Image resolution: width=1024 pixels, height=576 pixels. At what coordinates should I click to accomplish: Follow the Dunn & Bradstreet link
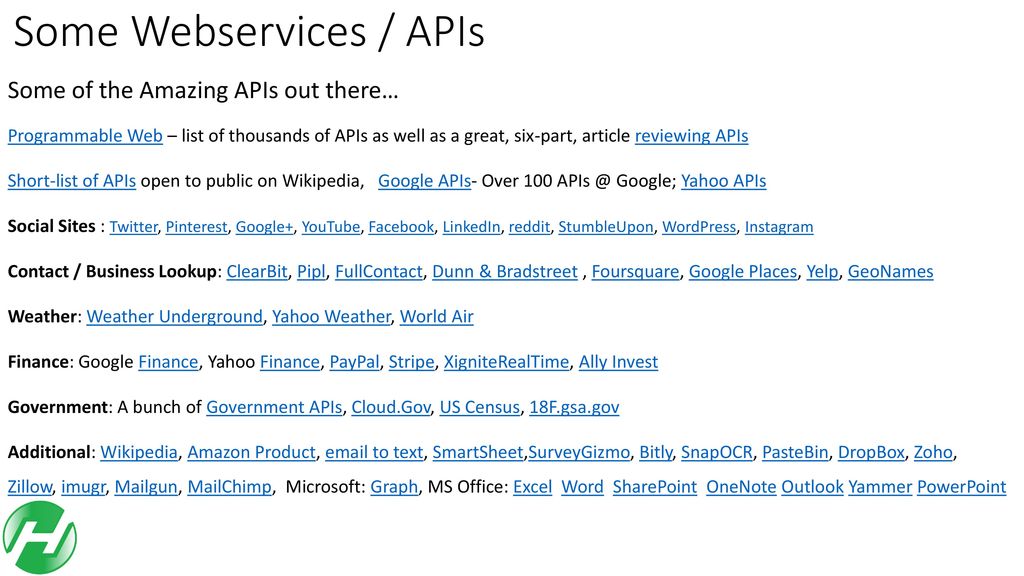coord(505,272)
